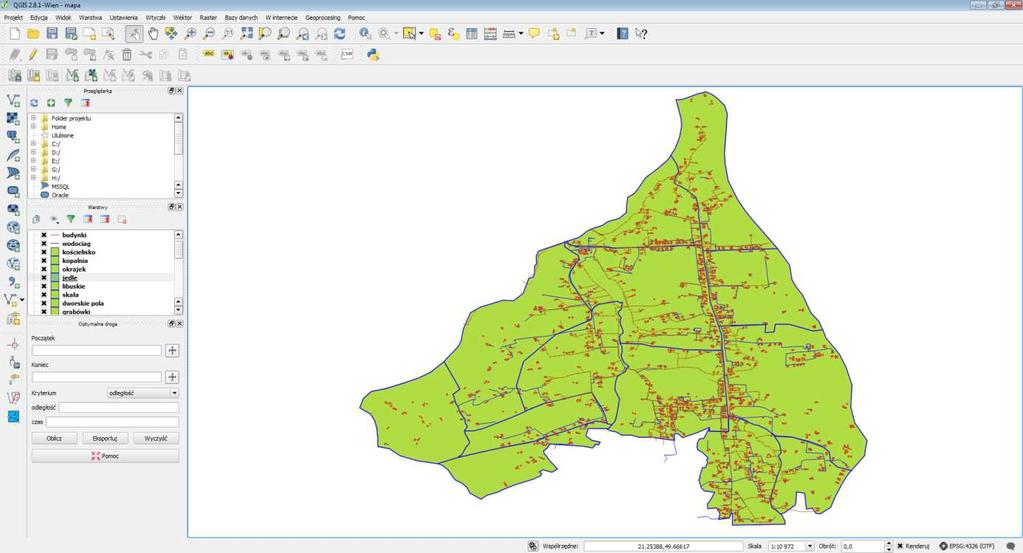Select the Pan Map hand tool
Image resolution: width=1023 pixels, height=553 pixels.
(x=153, y=33)
